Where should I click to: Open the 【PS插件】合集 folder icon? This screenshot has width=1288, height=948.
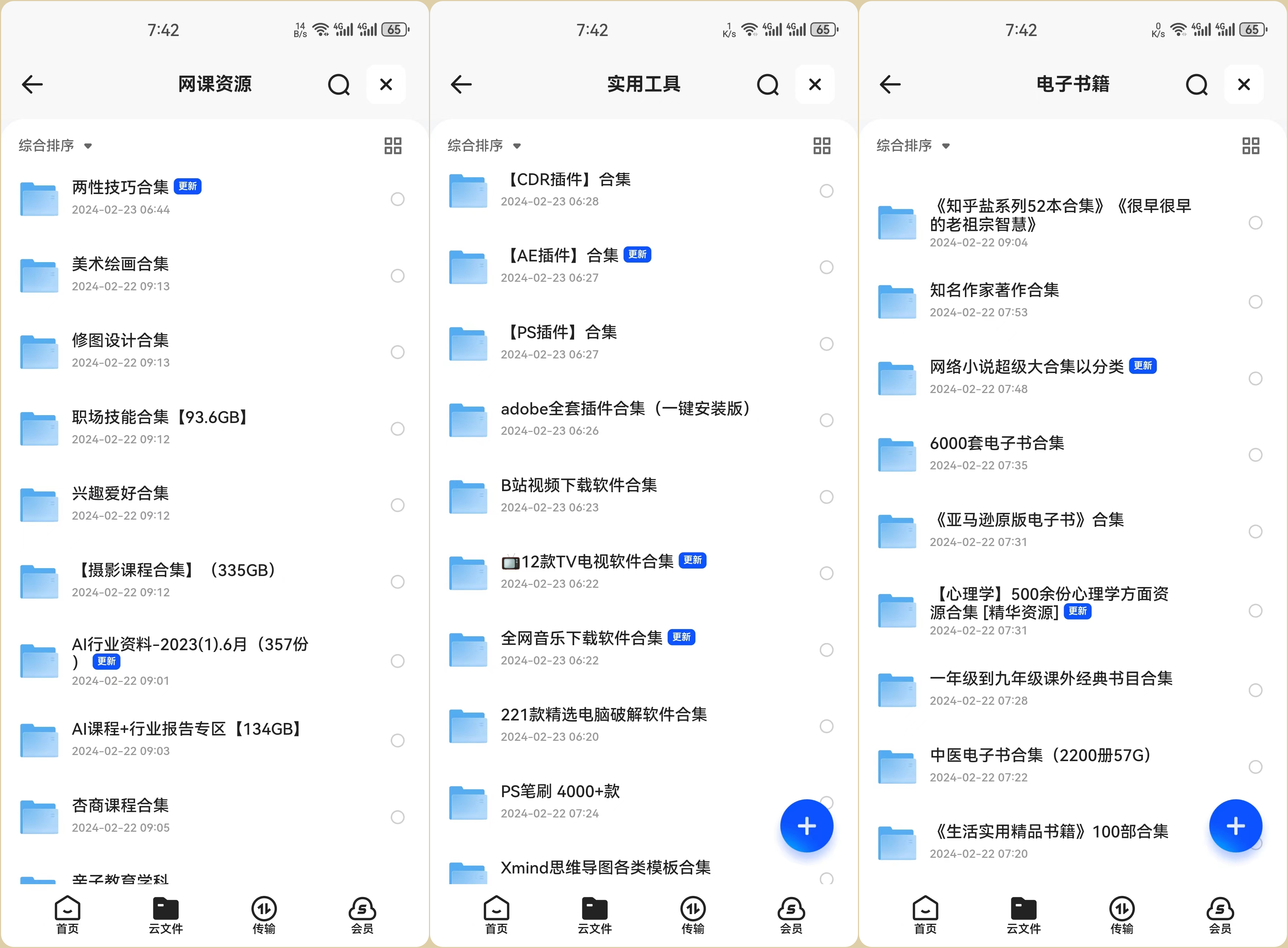(x=468, y=344)
